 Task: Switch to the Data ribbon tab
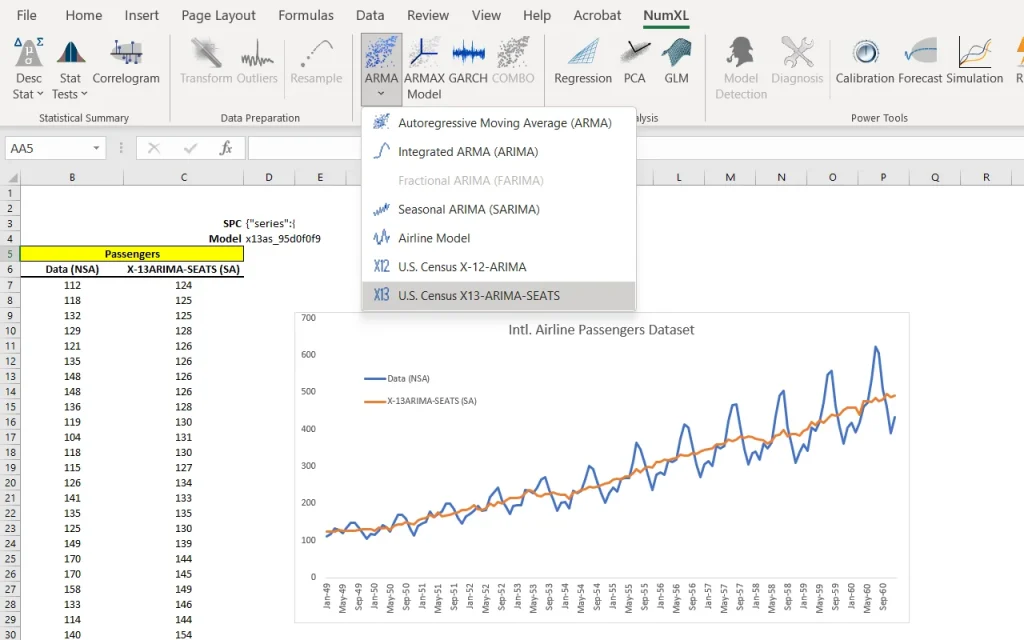coord(369,15)
